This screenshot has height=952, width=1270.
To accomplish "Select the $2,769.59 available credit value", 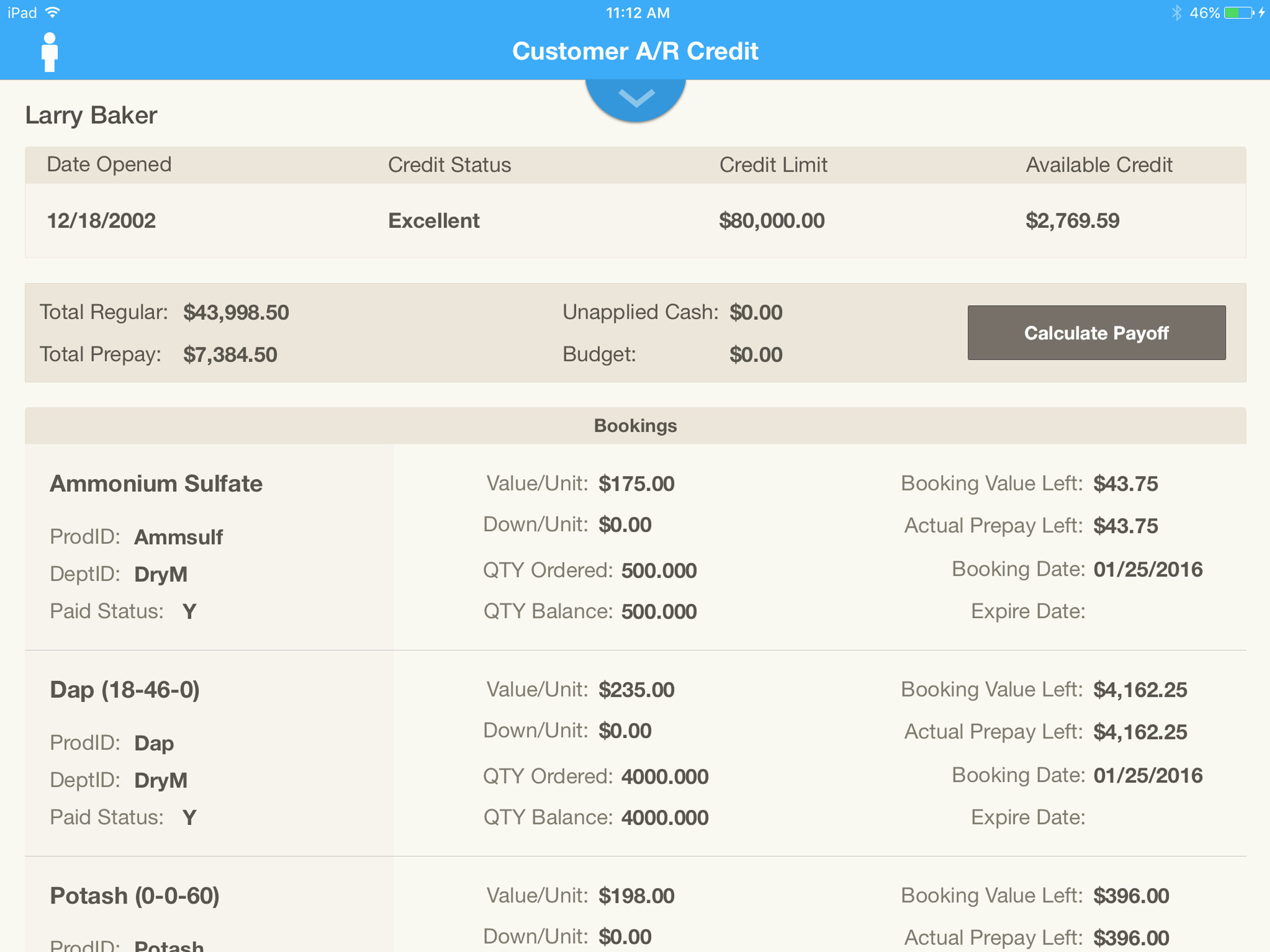I will point(1072,221).
